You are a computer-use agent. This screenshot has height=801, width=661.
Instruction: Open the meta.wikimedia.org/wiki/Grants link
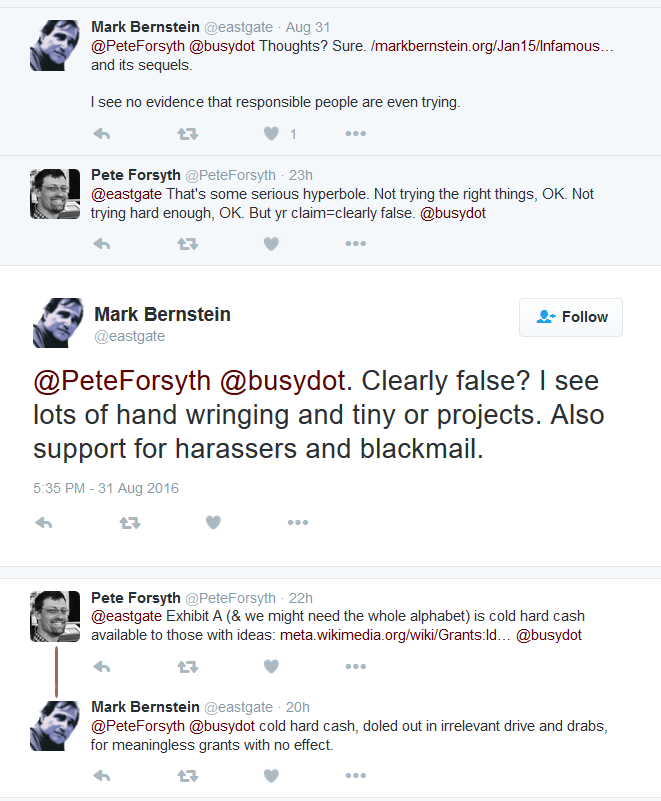pos(395,635)
